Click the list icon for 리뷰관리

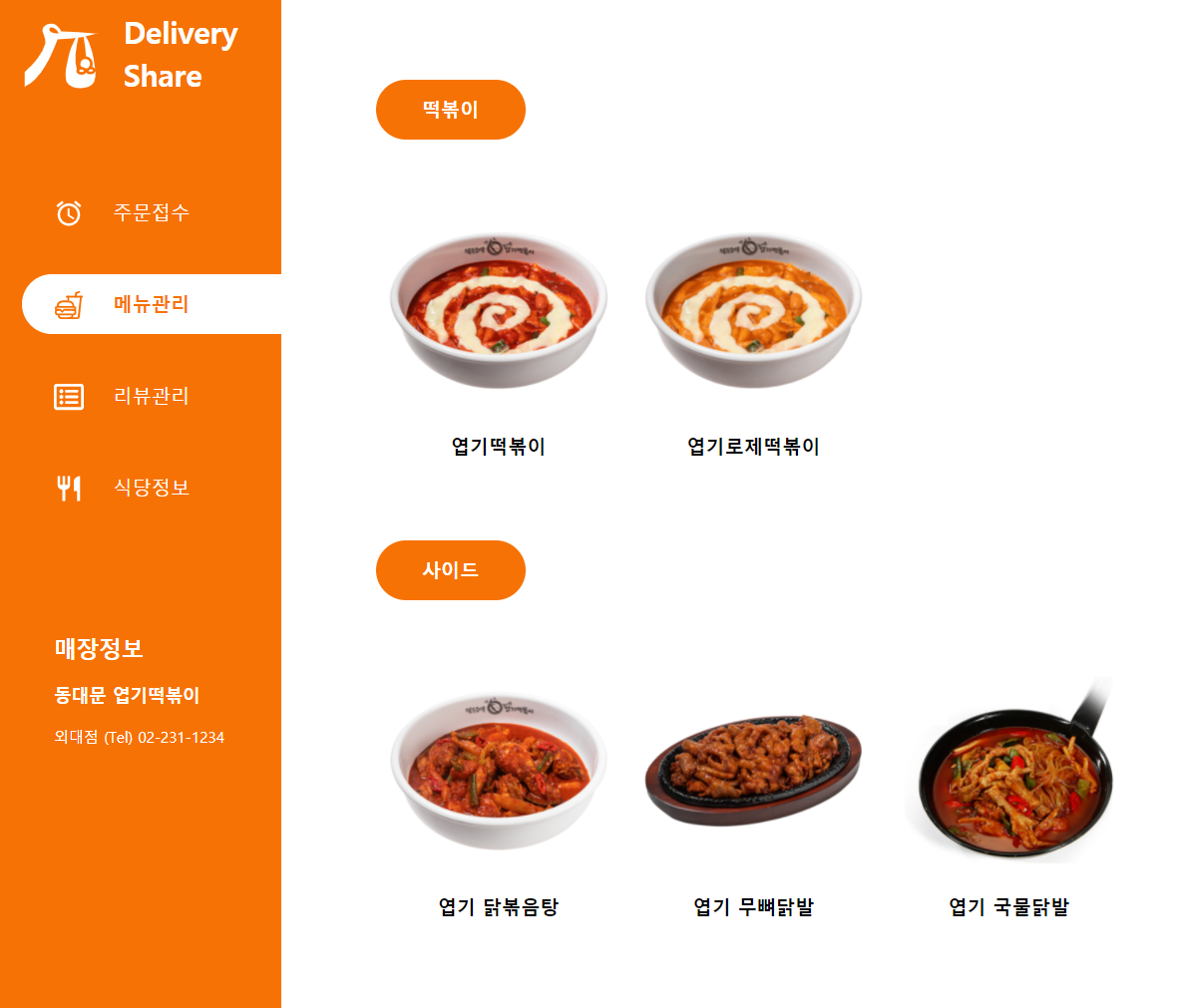tap(69, 397)
